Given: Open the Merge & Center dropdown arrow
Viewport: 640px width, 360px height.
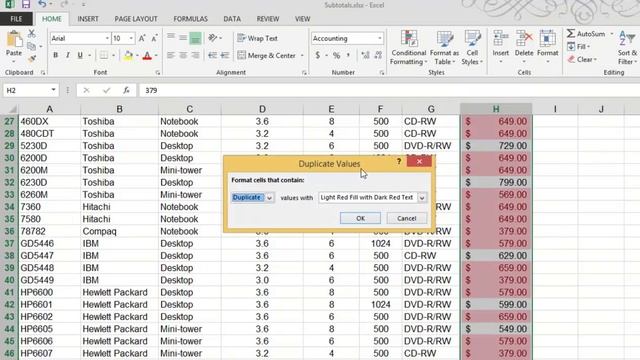Looking at the screenshot, I should click(x=302, y=56).
